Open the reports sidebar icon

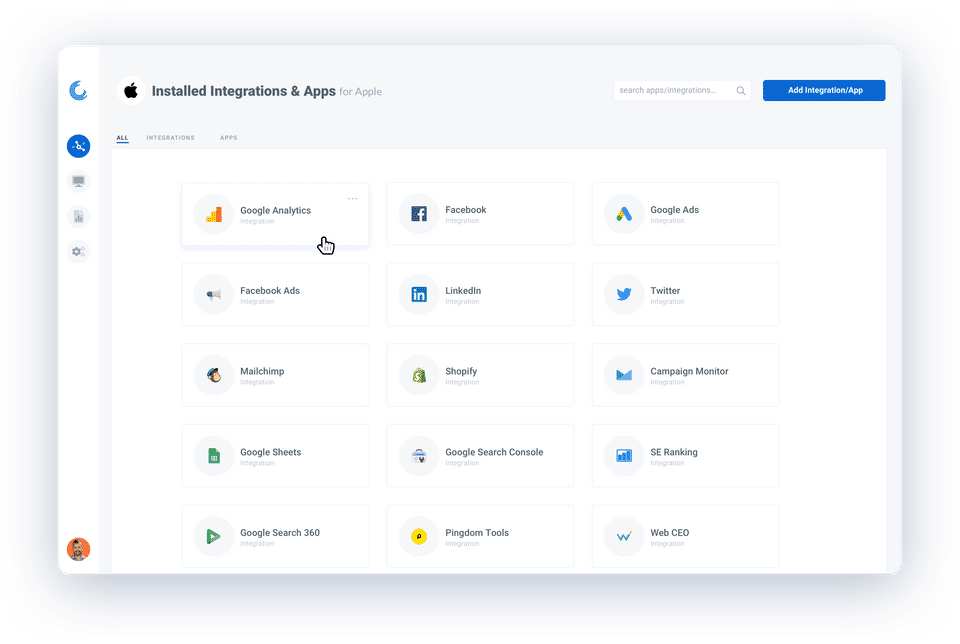78,217
